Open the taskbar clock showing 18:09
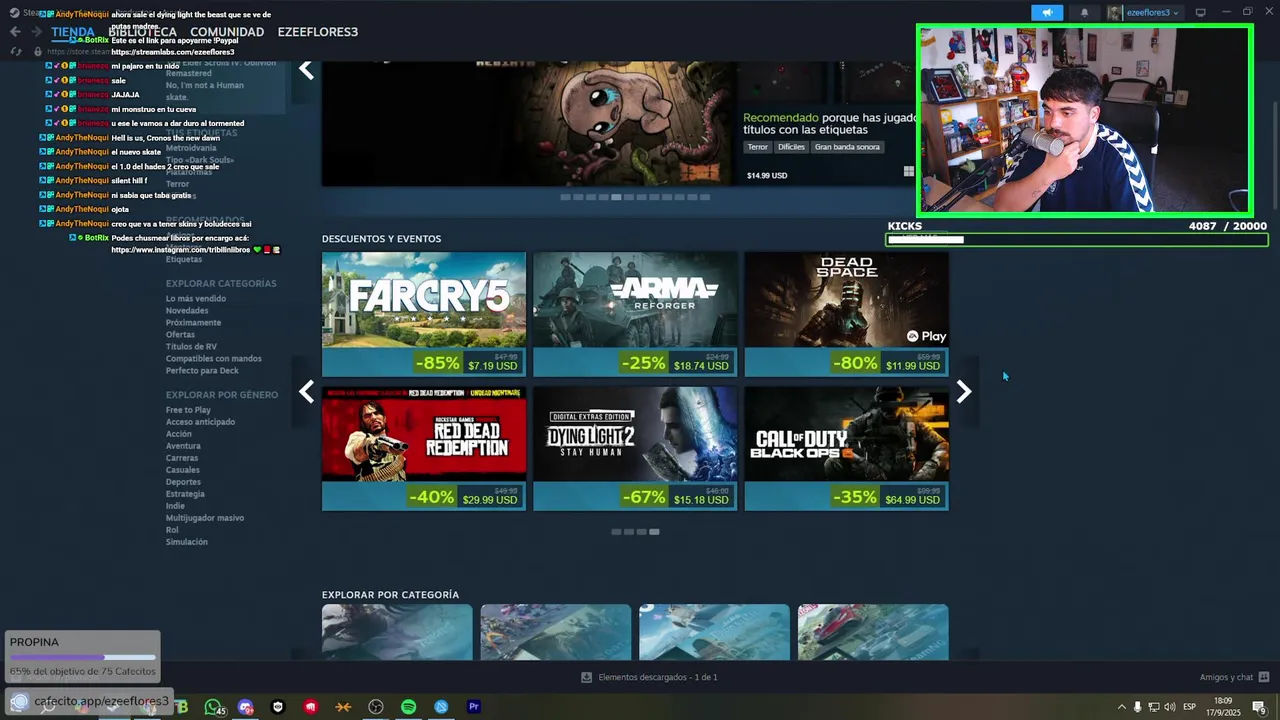This screenshot has width=1280, height=720. [x=1223, y=707]
